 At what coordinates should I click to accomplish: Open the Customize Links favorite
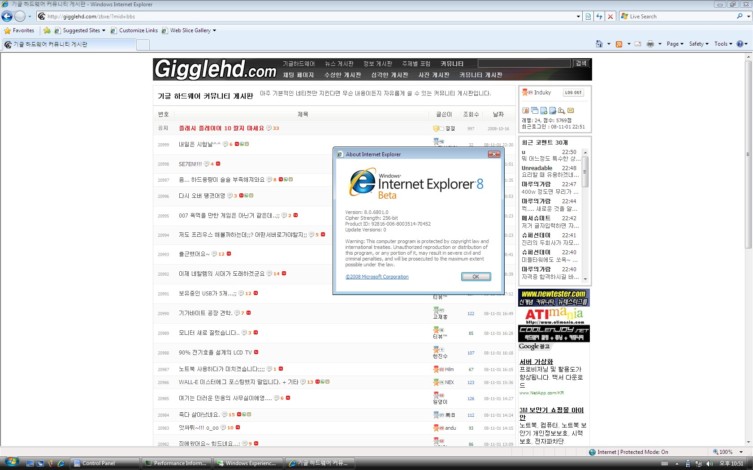[x=134, y=30]
